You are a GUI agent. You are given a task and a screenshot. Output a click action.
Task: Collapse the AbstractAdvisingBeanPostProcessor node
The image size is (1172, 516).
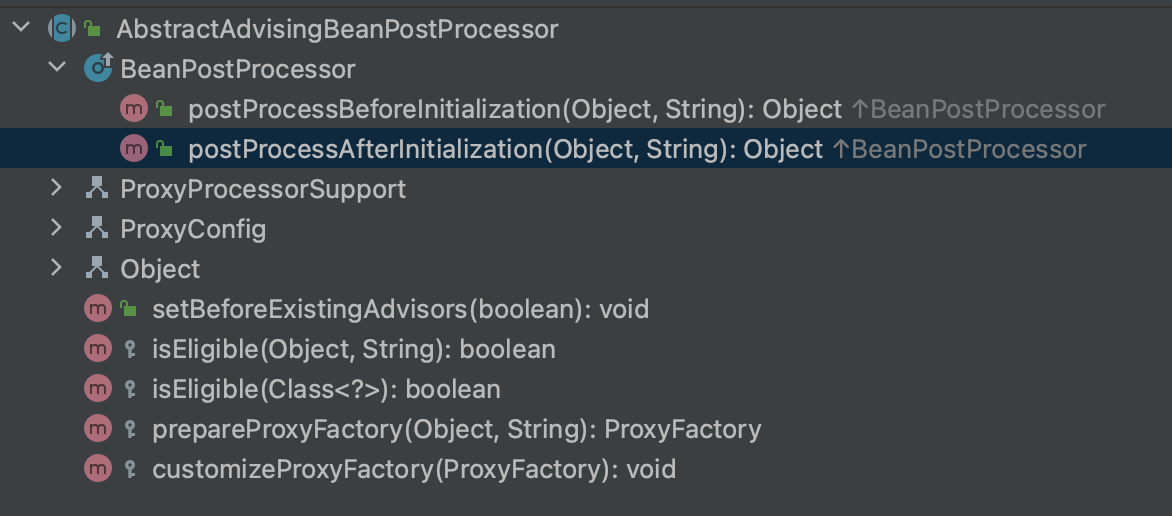click(20, 29)
